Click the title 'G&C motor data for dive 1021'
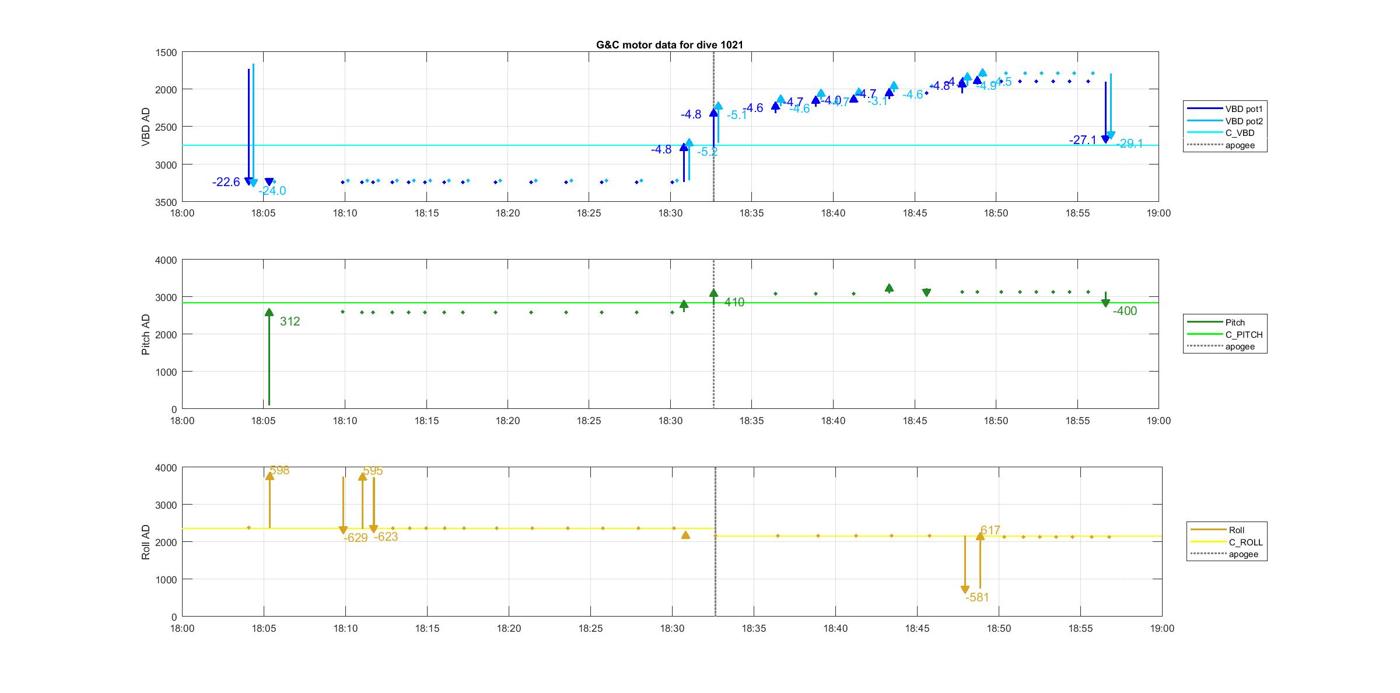The image size is (1400, 693). tap(669, 45)
